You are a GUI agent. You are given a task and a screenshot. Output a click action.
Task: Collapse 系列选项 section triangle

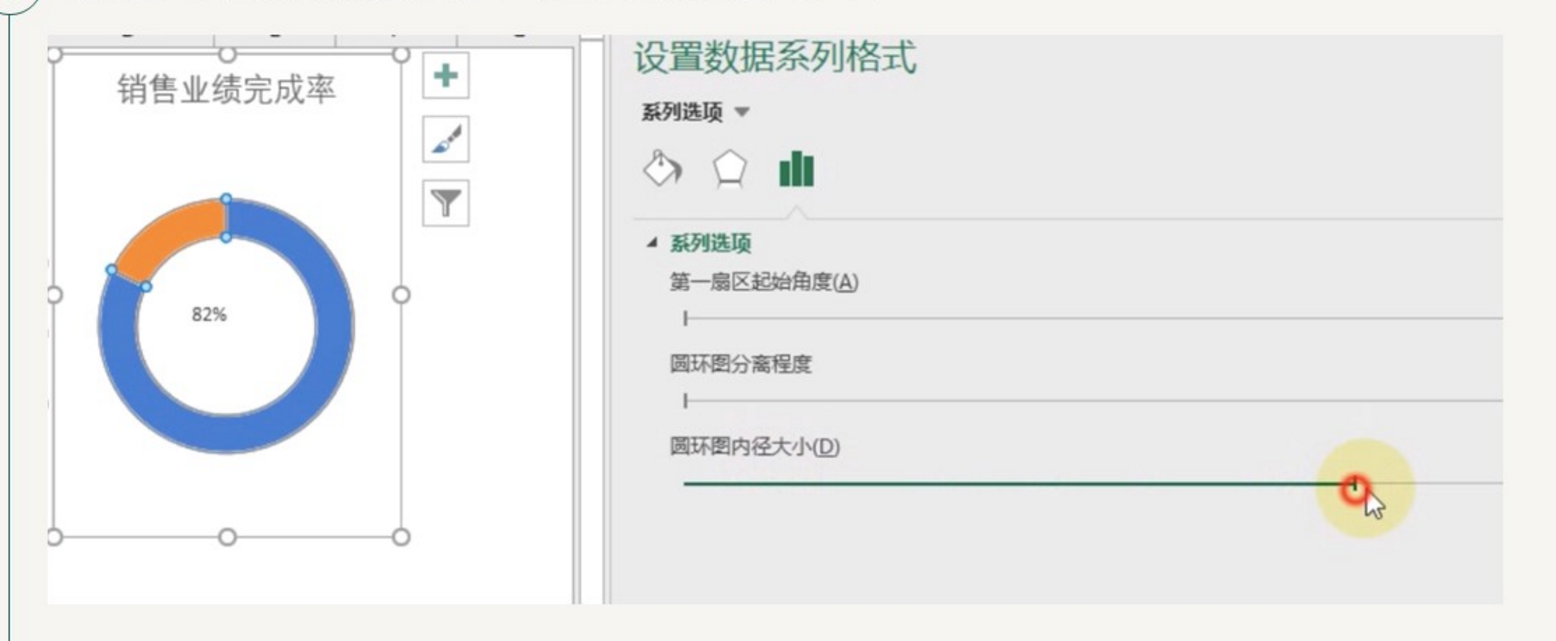[652, 242]
